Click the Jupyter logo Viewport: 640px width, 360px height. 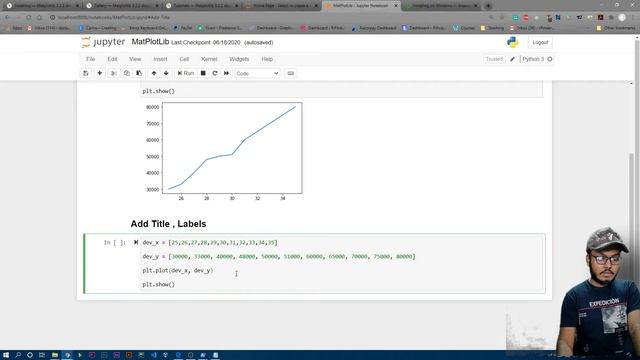(103, 42)
